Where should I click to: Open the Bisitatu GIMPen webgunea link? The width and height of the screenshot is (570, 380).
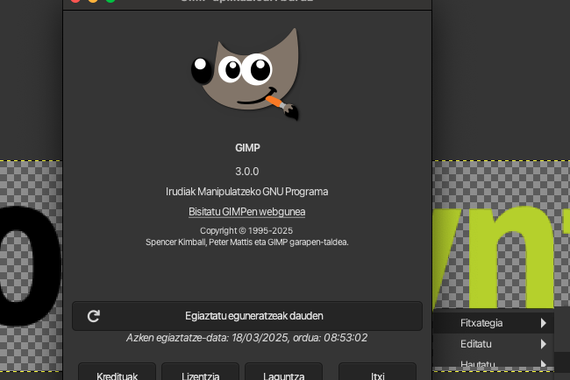point(247,212)
